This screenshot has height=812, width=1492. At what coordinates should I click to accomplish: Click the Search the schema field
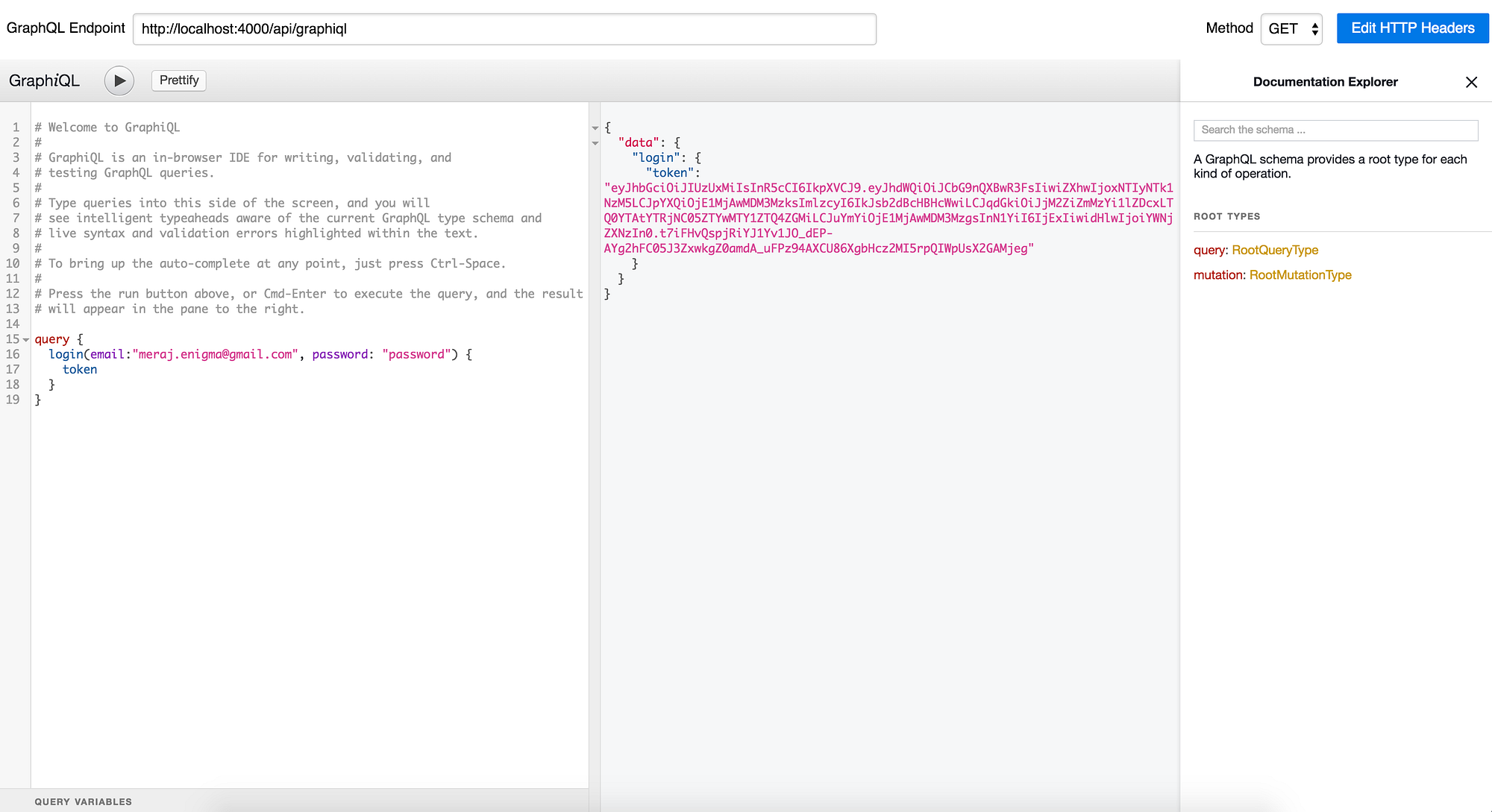(x=1335, y=130)
